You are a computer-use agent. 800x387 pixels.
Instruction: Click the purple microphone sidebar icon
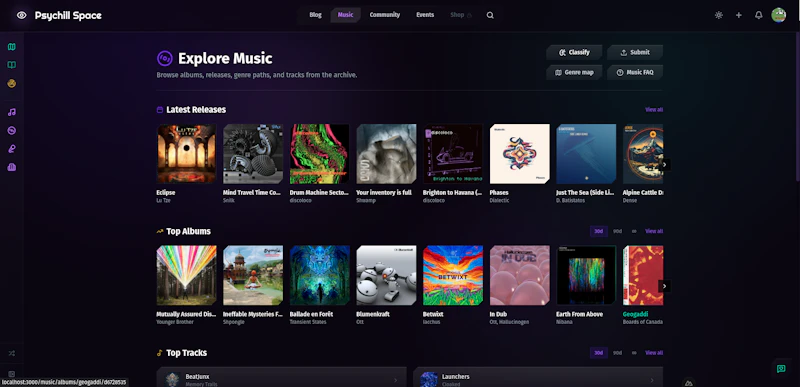point(12,149)
